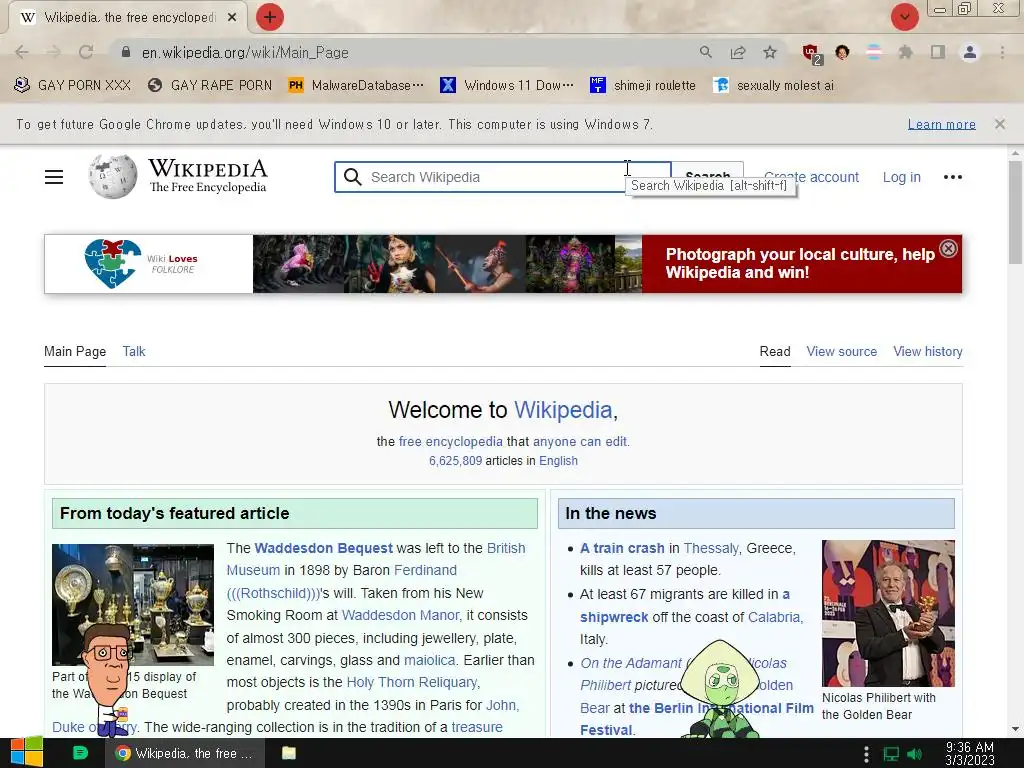Open the extensions puzzle piece menu
1024x768 pixels.
(x=905, y=52)
